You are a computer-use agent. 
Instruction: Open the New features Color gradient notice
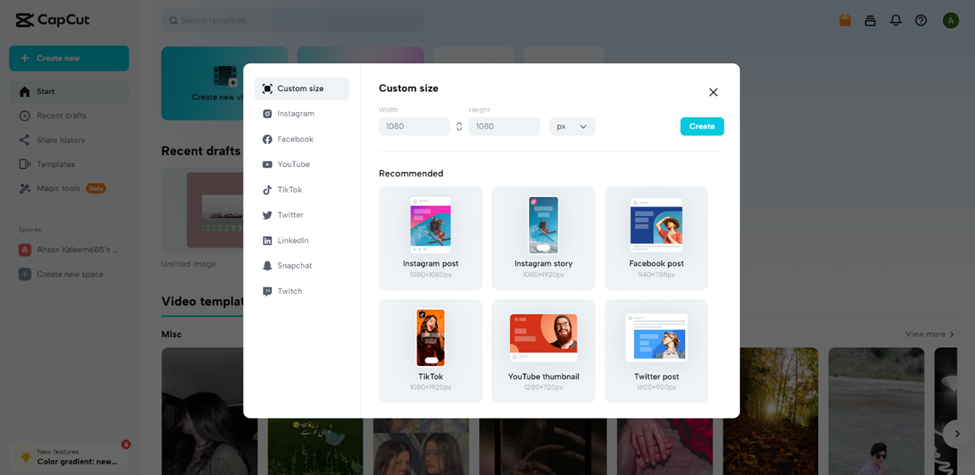[x=69, y=457]
